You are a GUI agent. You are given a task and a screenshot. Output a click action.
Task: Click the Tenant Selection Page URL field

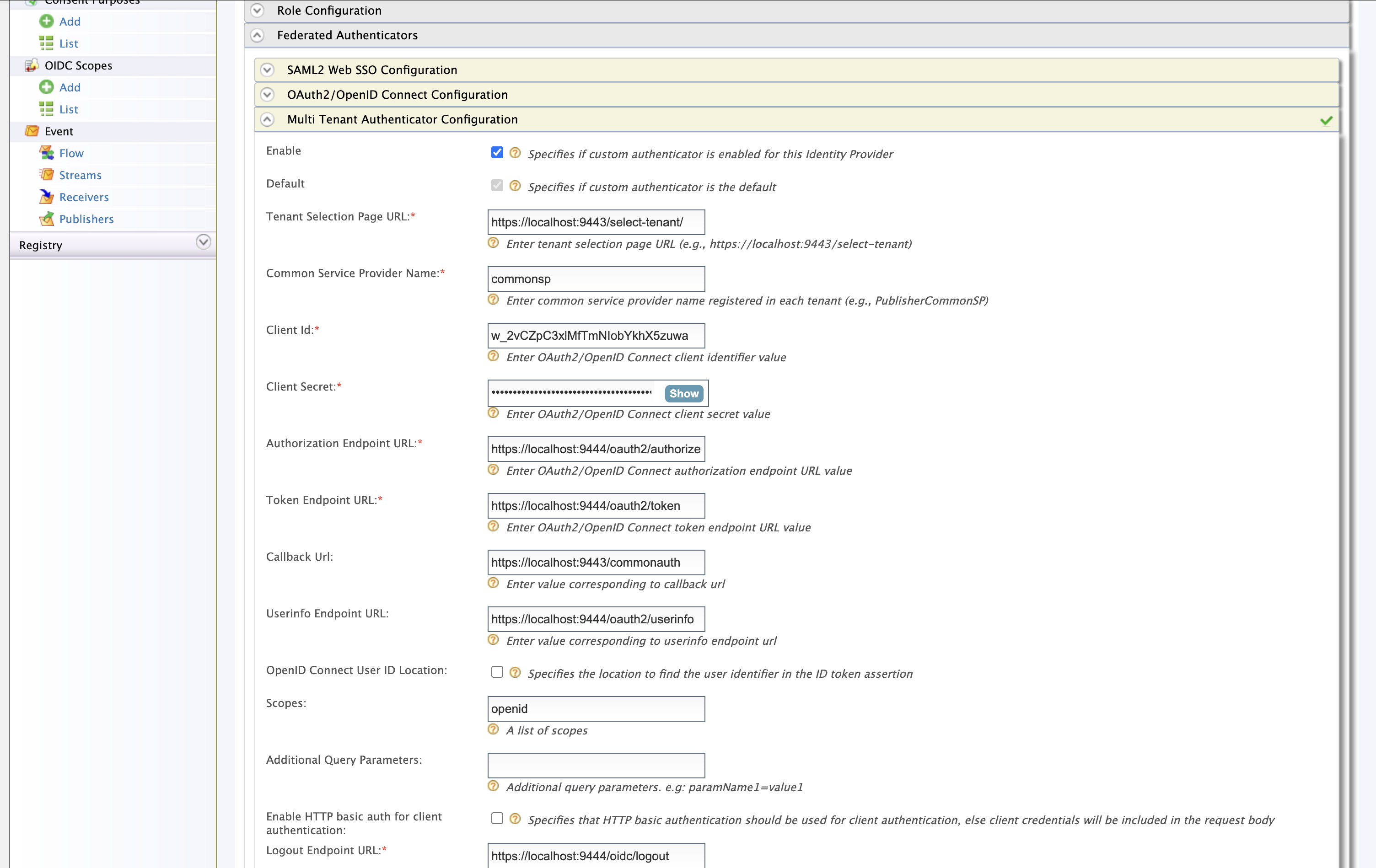596,222
